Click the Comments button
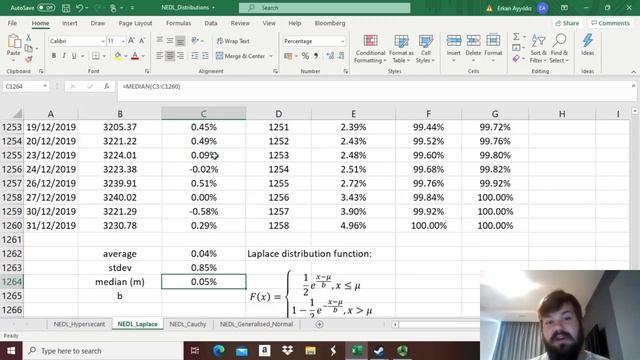The height and width of the screenshot is (360, 640). pyautogui.click(x=610, y=23)
